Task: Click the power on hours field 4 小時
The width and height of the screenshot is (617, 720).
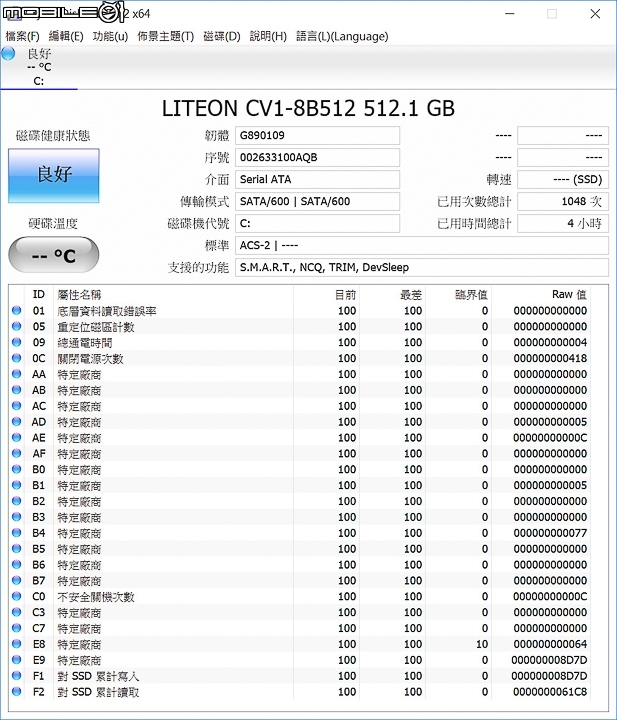Action: pos(563,224)
